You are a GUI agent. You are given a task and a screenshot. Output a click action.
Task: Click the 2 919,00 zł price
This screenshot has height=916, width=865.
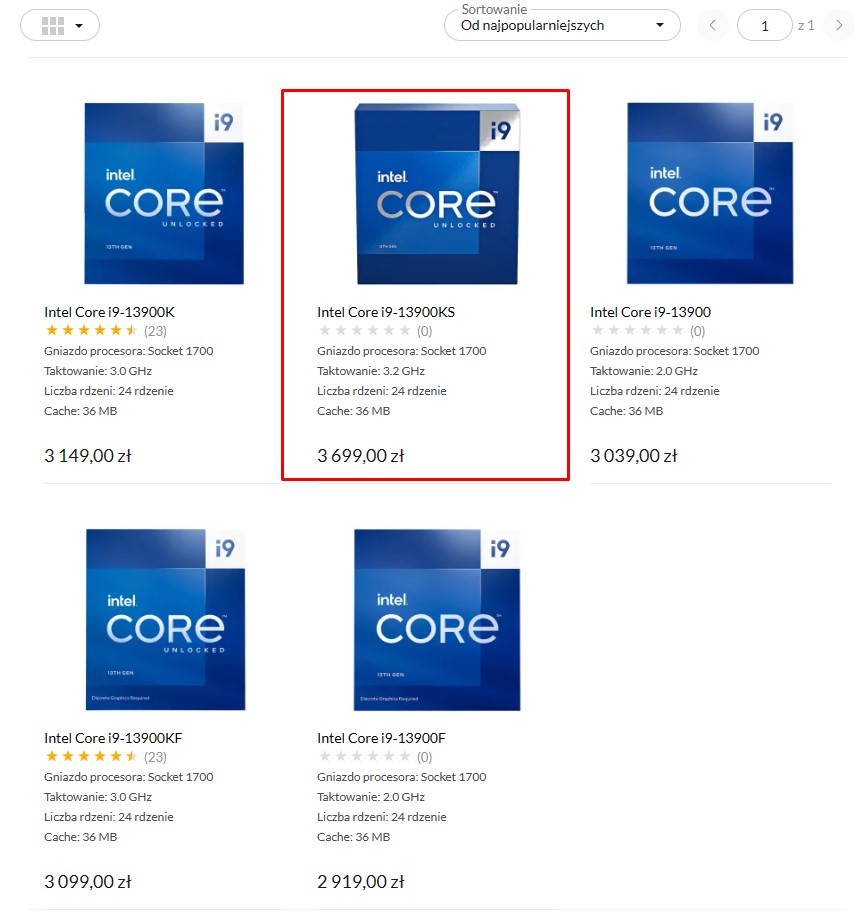click(x=360, y=882)
